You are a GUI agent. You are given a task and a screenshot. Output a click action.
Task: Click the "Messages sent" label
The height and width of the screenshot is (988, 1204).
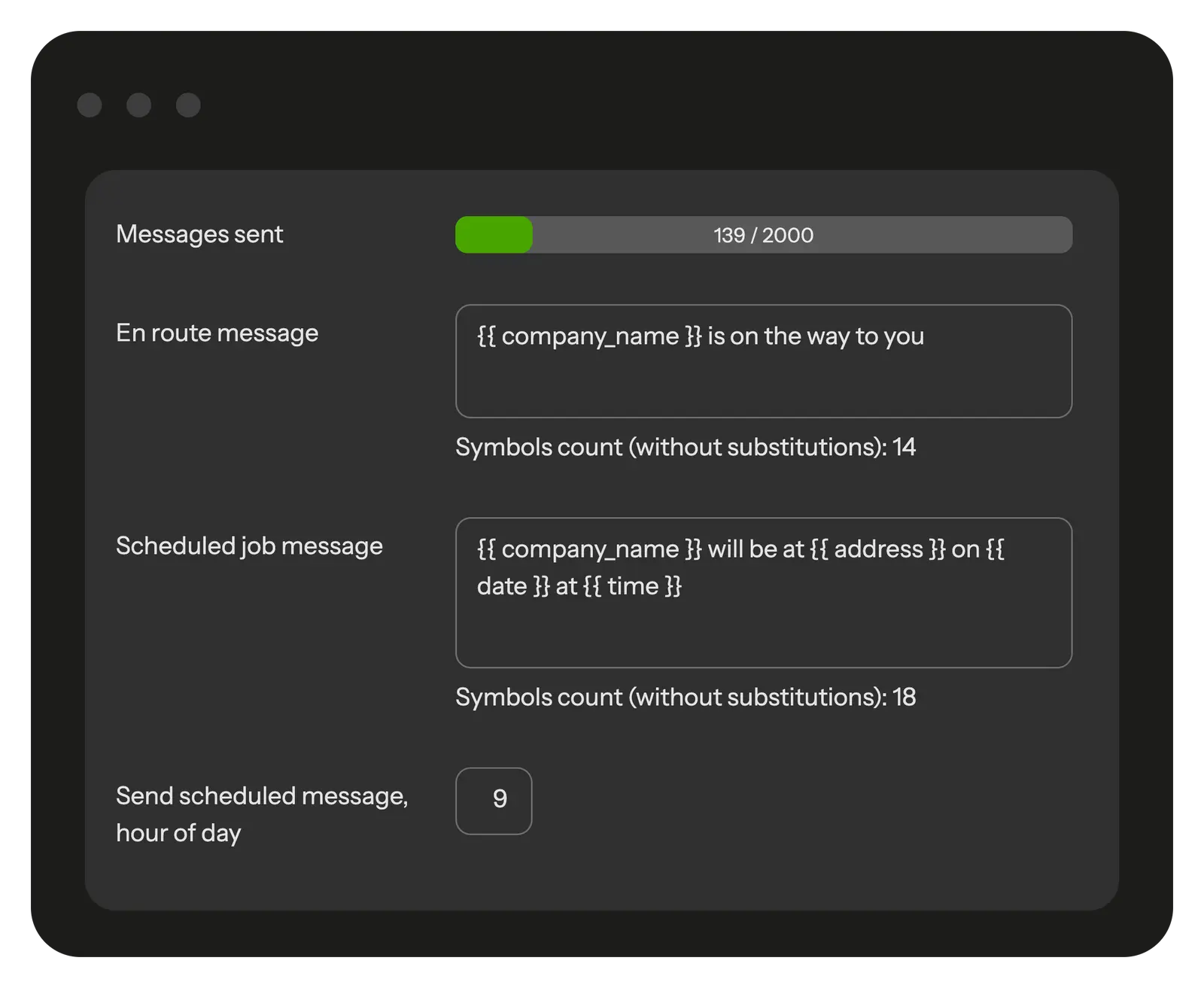199,234
